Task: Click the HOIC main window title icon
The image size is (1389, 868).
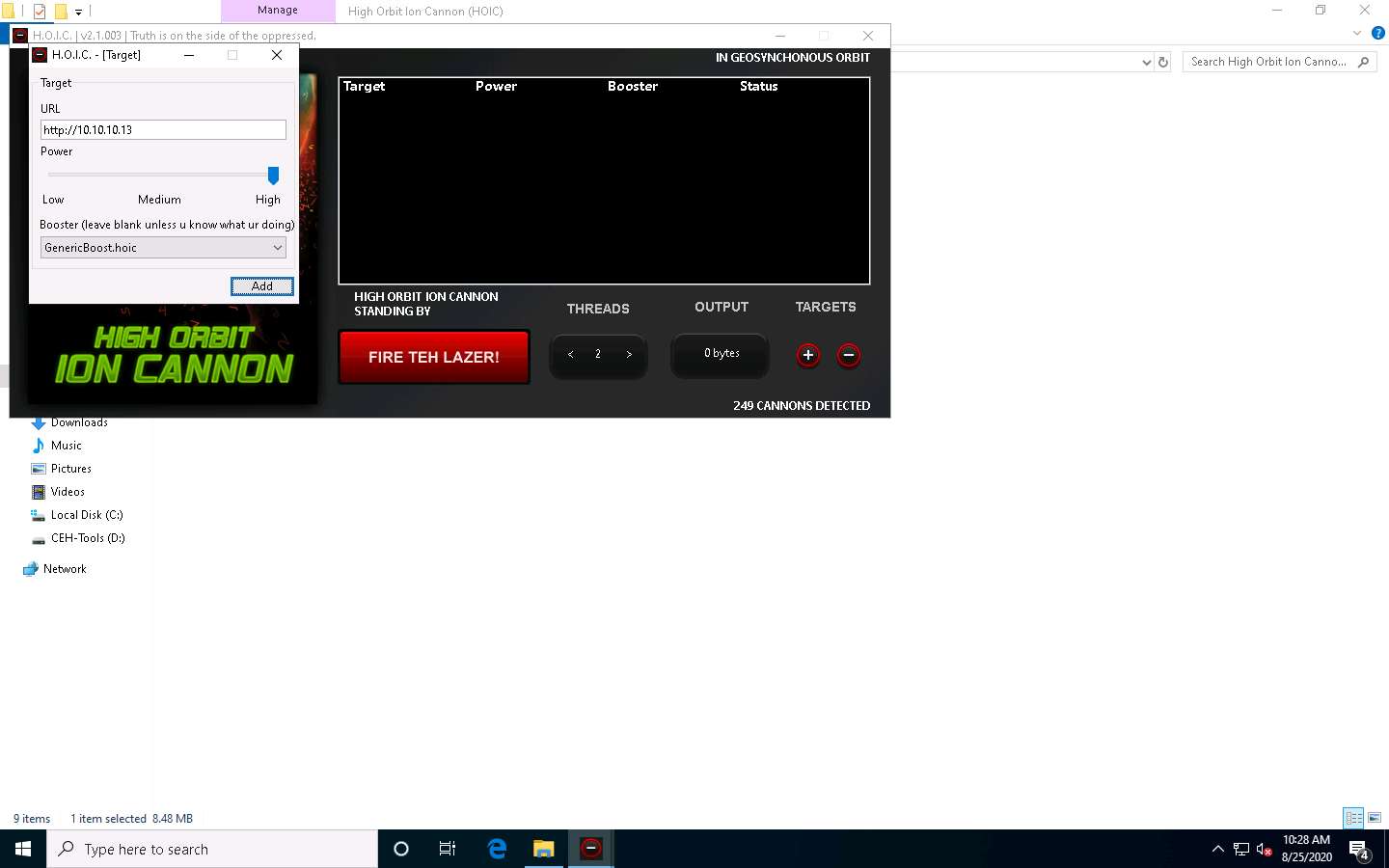Action: pos(20,36)
